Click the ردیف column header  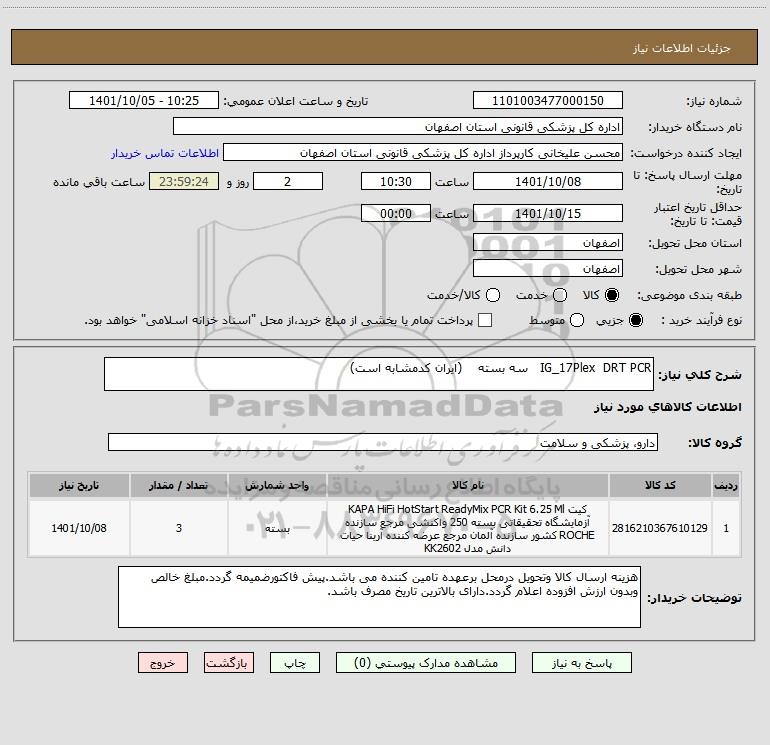(726, 485)
